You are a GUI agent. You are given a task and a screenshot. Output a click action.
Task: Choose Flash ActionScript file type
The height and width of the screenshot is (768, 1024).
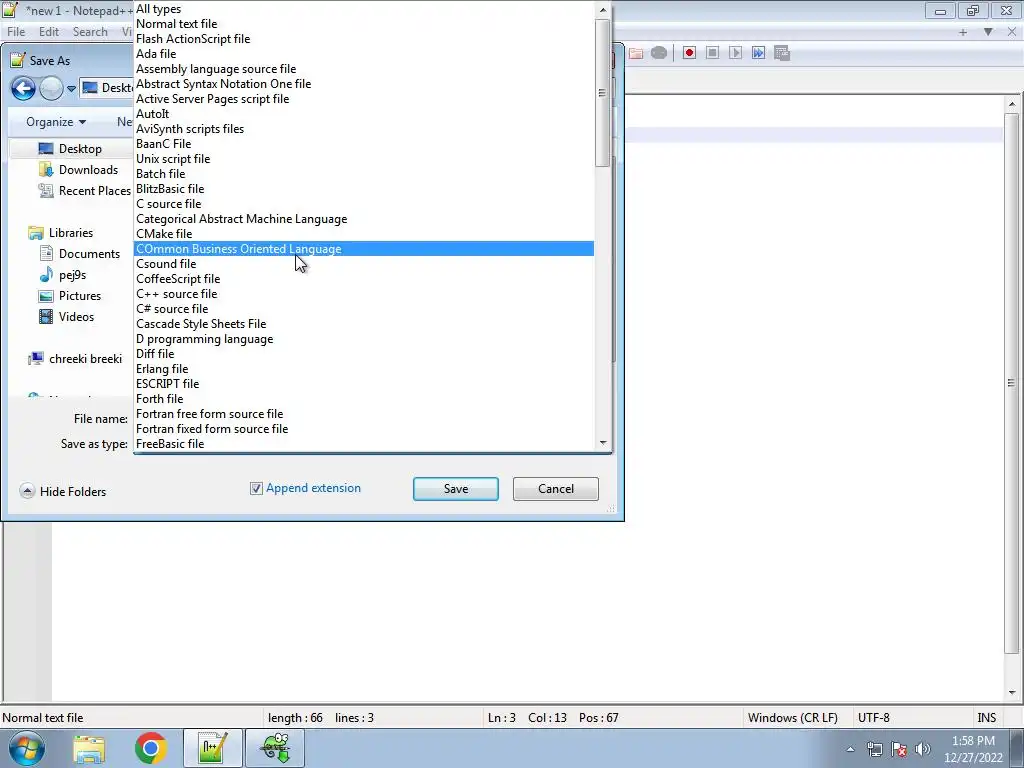(x=364, y=39)
